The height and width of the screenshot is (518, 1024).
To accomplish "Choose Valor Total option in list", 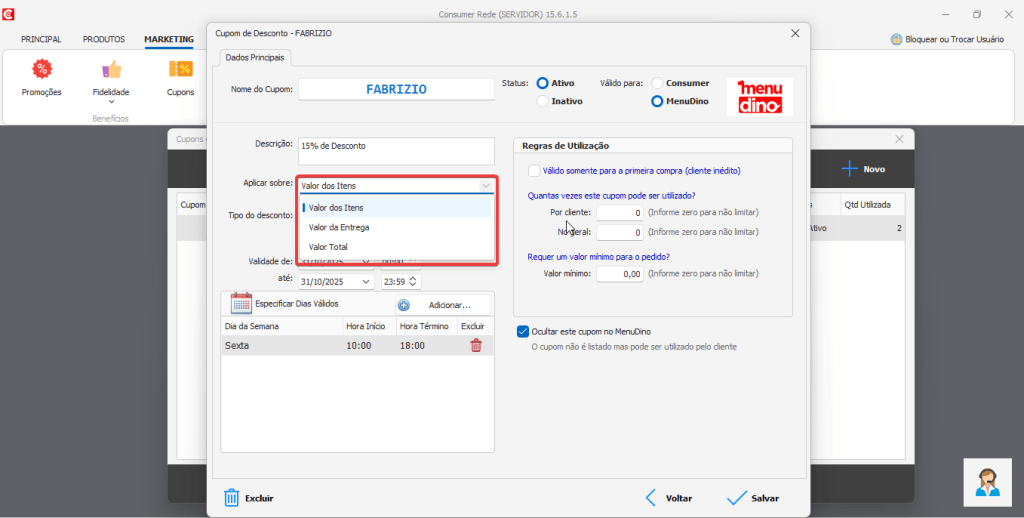I will coord(328,246).
